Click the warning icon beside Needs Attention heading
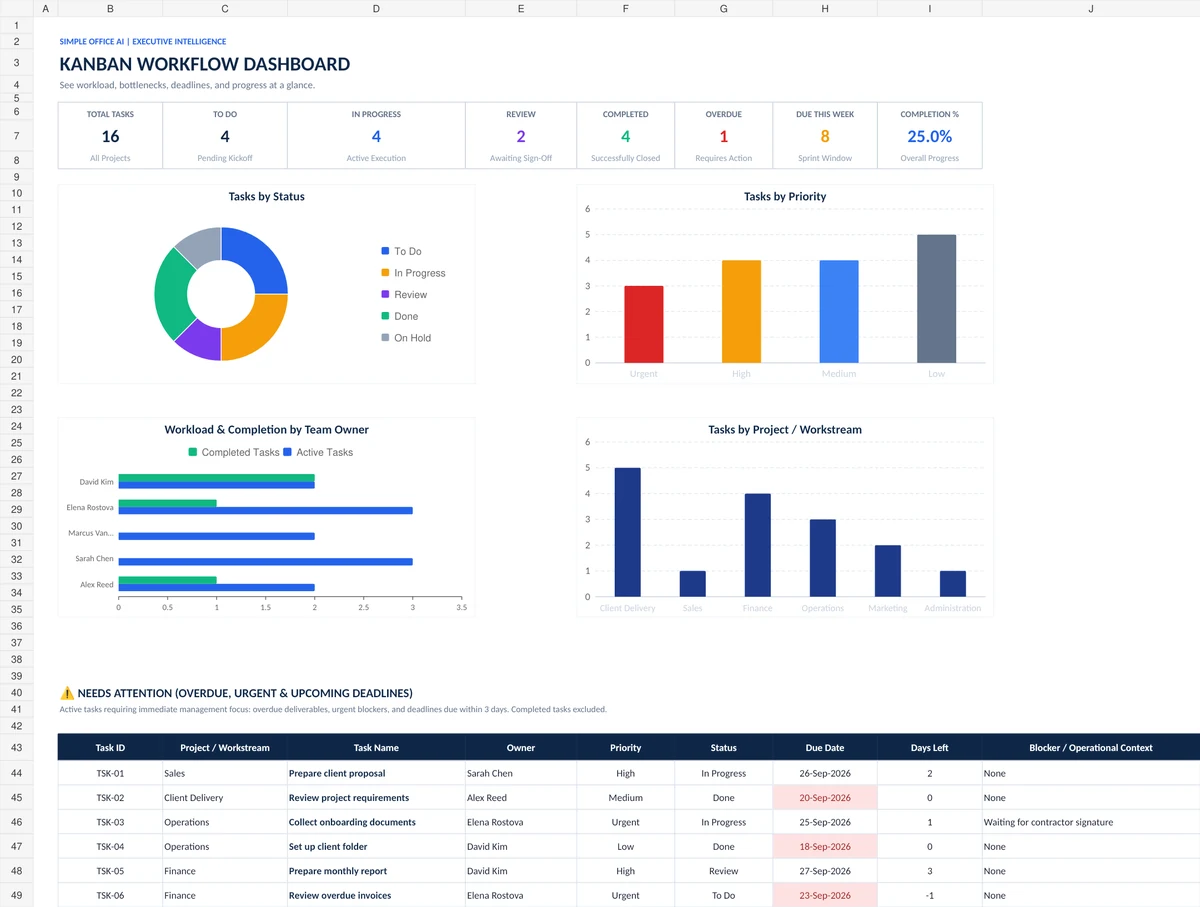This screenshot has width=1200, height=907. click(x=67, y=693)
